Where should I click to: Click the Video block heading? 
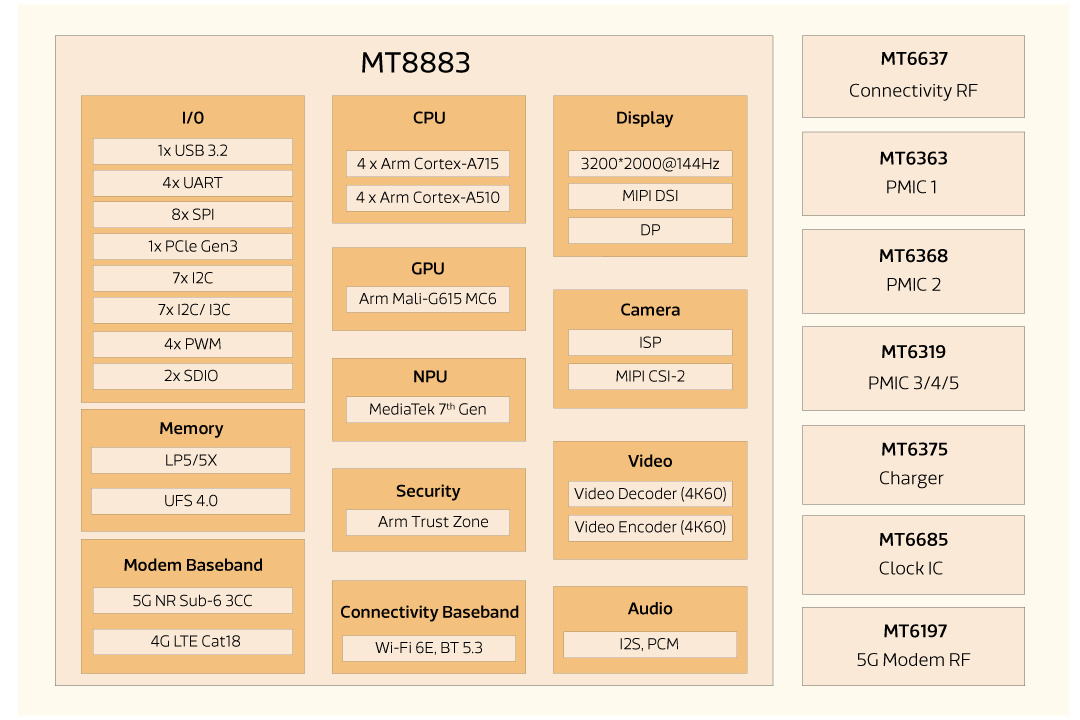[x=650, y=462]
